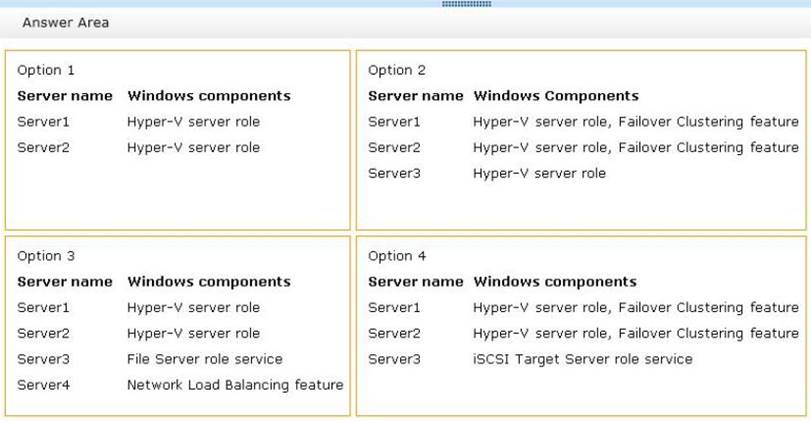Click Windows components header in Option 3
Screen dimensions: 811x422
click(x=209, y=282)
